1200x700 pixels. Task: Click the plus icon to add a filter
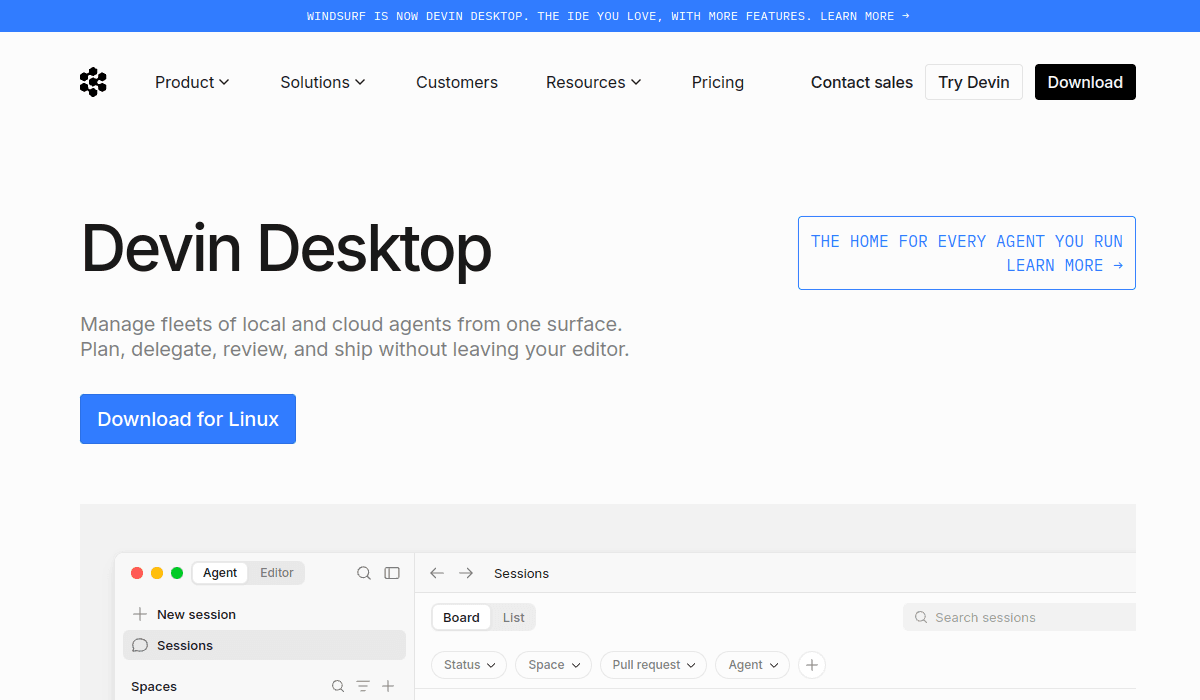coord(812,665)
